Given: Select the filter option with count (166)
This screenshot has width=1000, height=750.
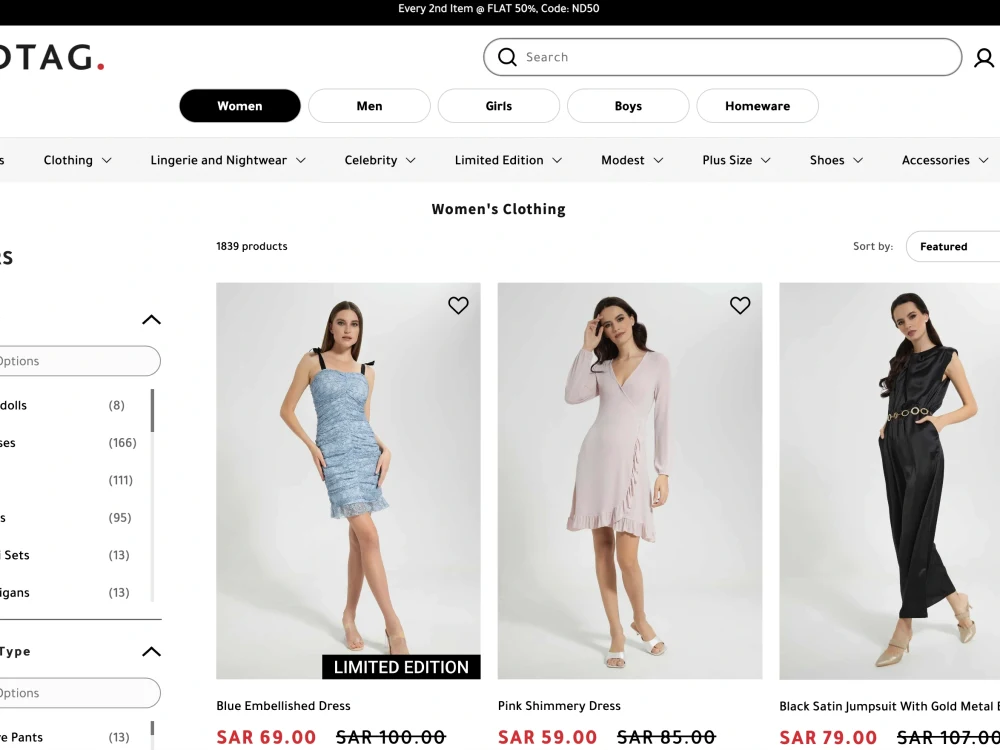Looking at the screenshot, I should point(67,443).
